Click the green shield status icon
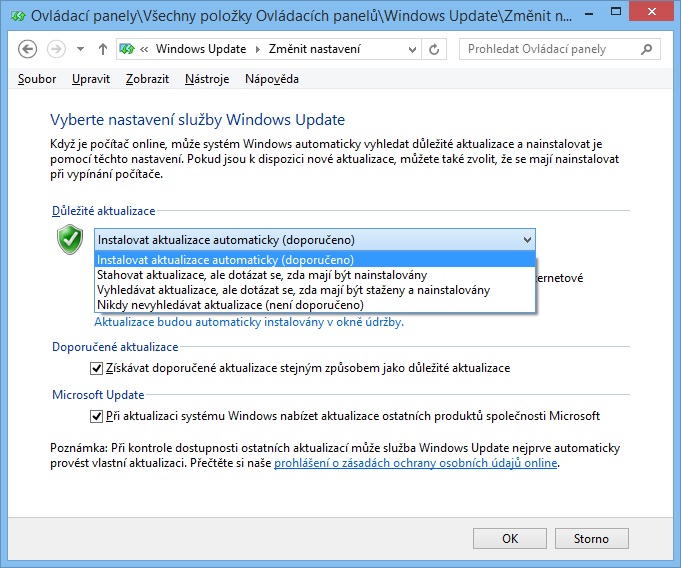Viewport: 681px width, 568px height. [x=70, y=239]
